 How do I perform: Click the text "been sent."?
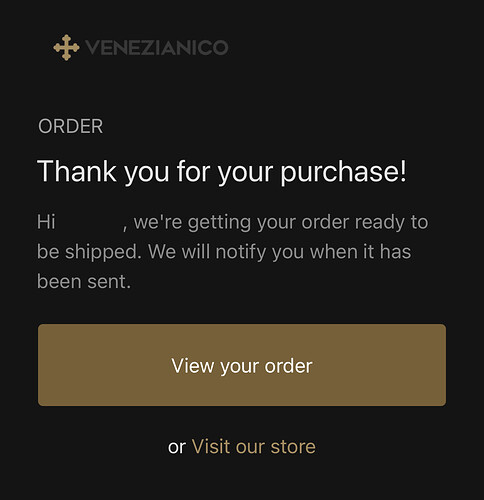point(84,282)
